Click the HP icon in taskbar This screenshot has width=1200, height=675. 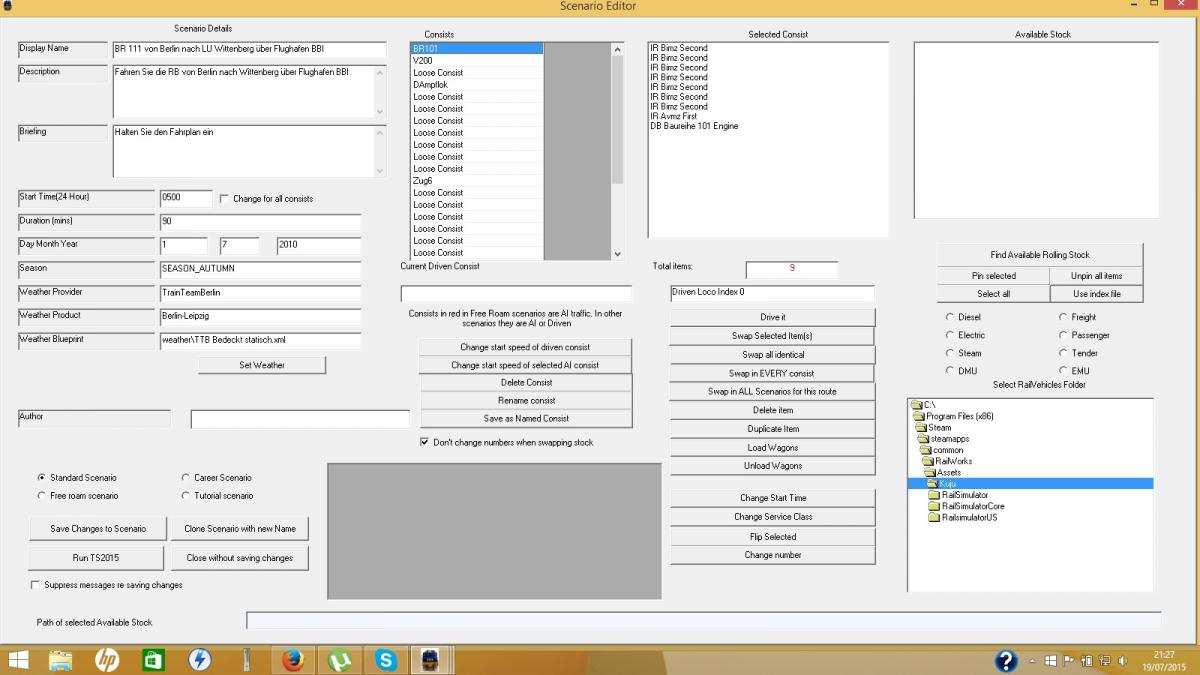point(106,660)
